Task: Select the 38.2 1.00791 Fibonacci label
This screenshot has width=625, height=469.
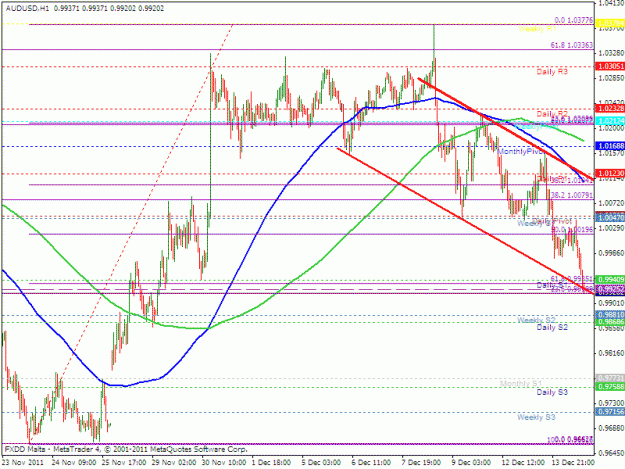Action: [572, 195]
